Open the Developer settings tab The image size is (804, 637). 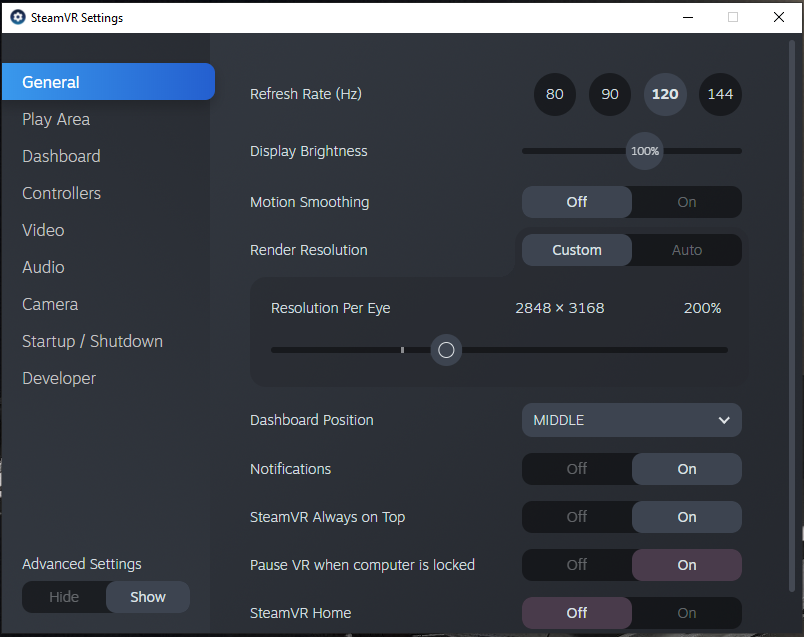[59, 379]
